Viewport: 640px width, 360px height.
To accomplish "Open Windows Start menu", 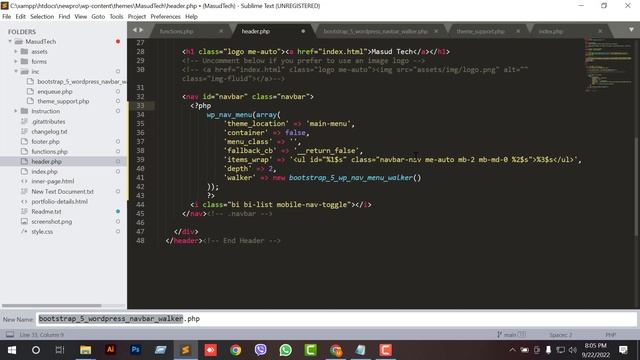I will (x=12, y=350).
